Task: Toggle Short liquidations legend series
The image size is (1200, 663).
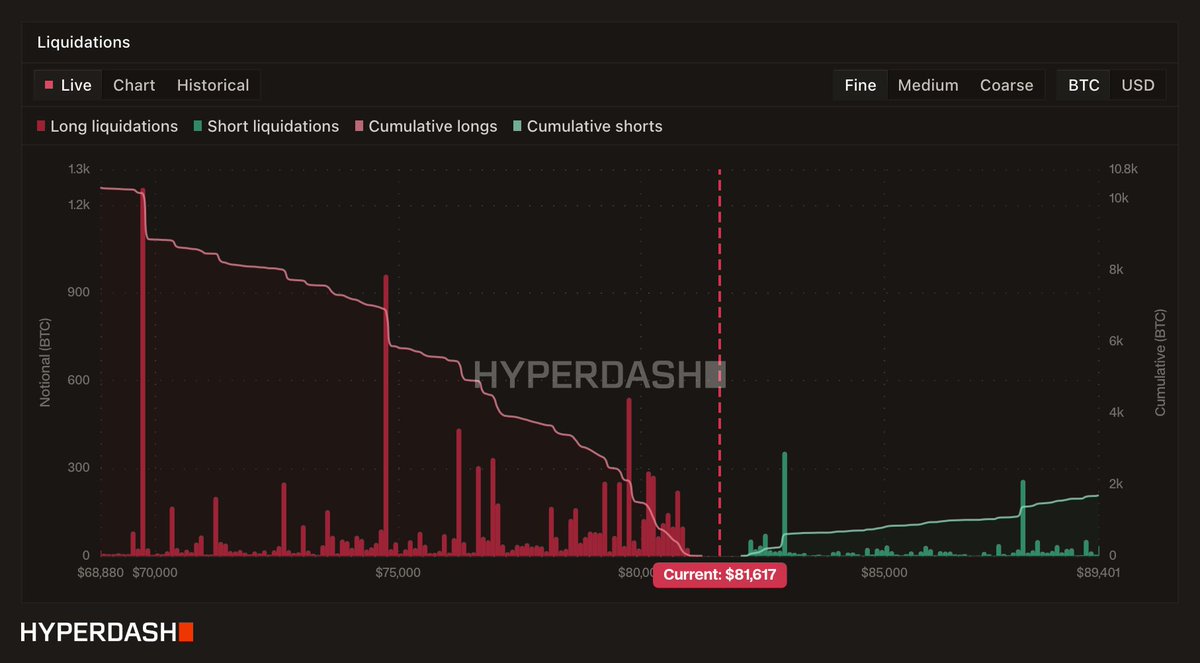Action: pyautogui.click(x=266, y=126)
